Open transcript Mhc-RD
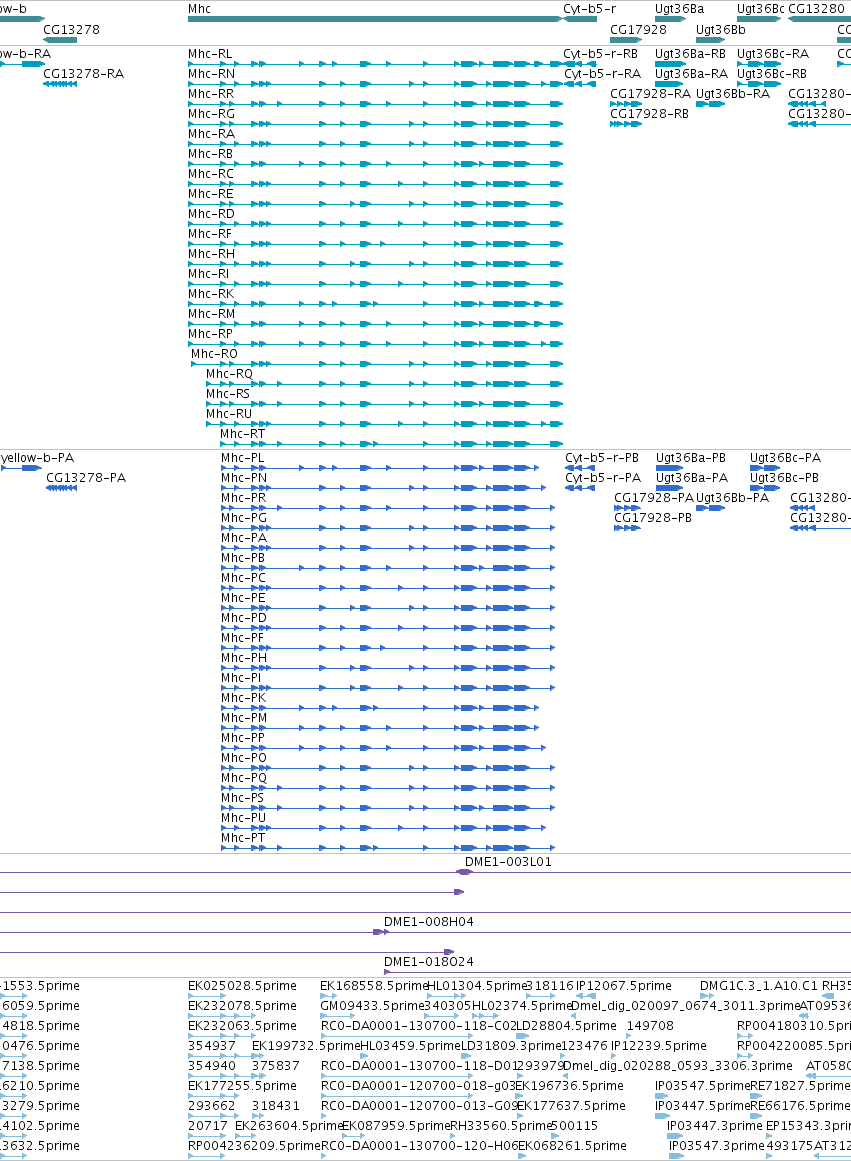Screen dimensions: 851x1161 coord(211,214)
